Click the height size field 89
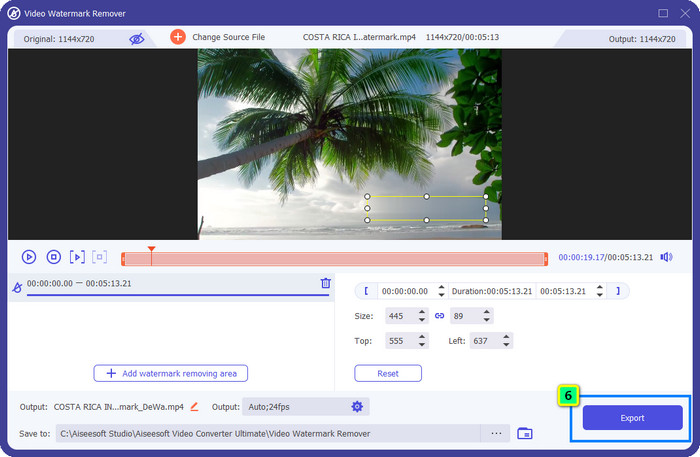 click(x=465, y=316)
